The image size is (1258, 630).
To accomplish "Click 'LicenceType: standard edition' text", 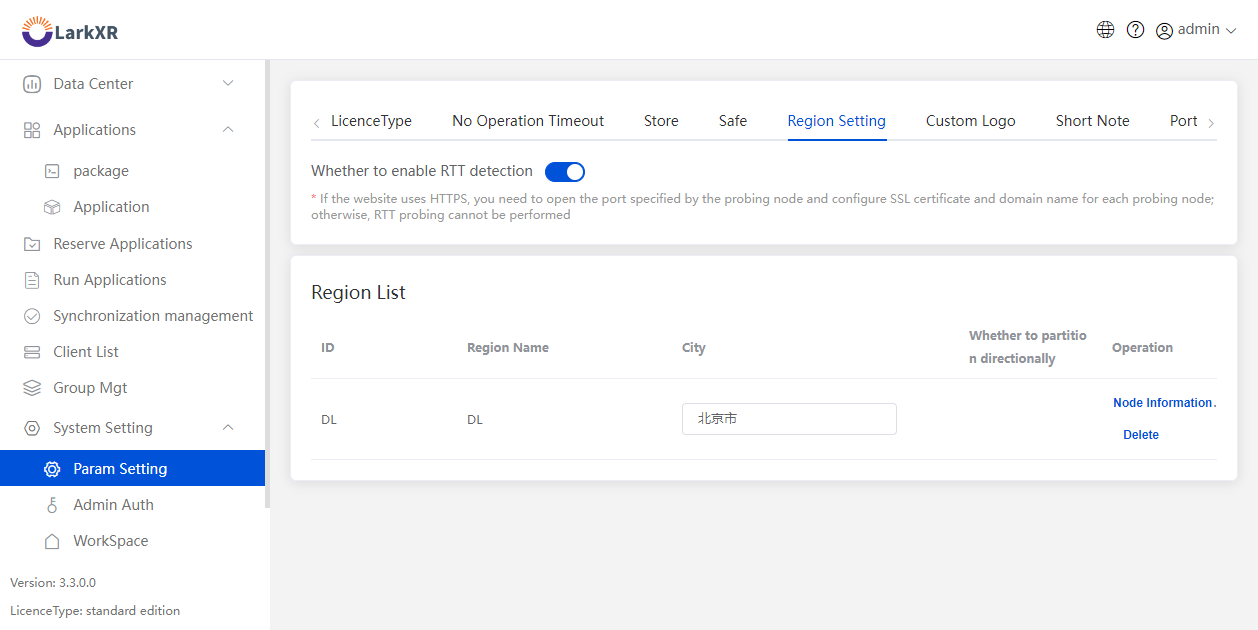I will point(95,611).
